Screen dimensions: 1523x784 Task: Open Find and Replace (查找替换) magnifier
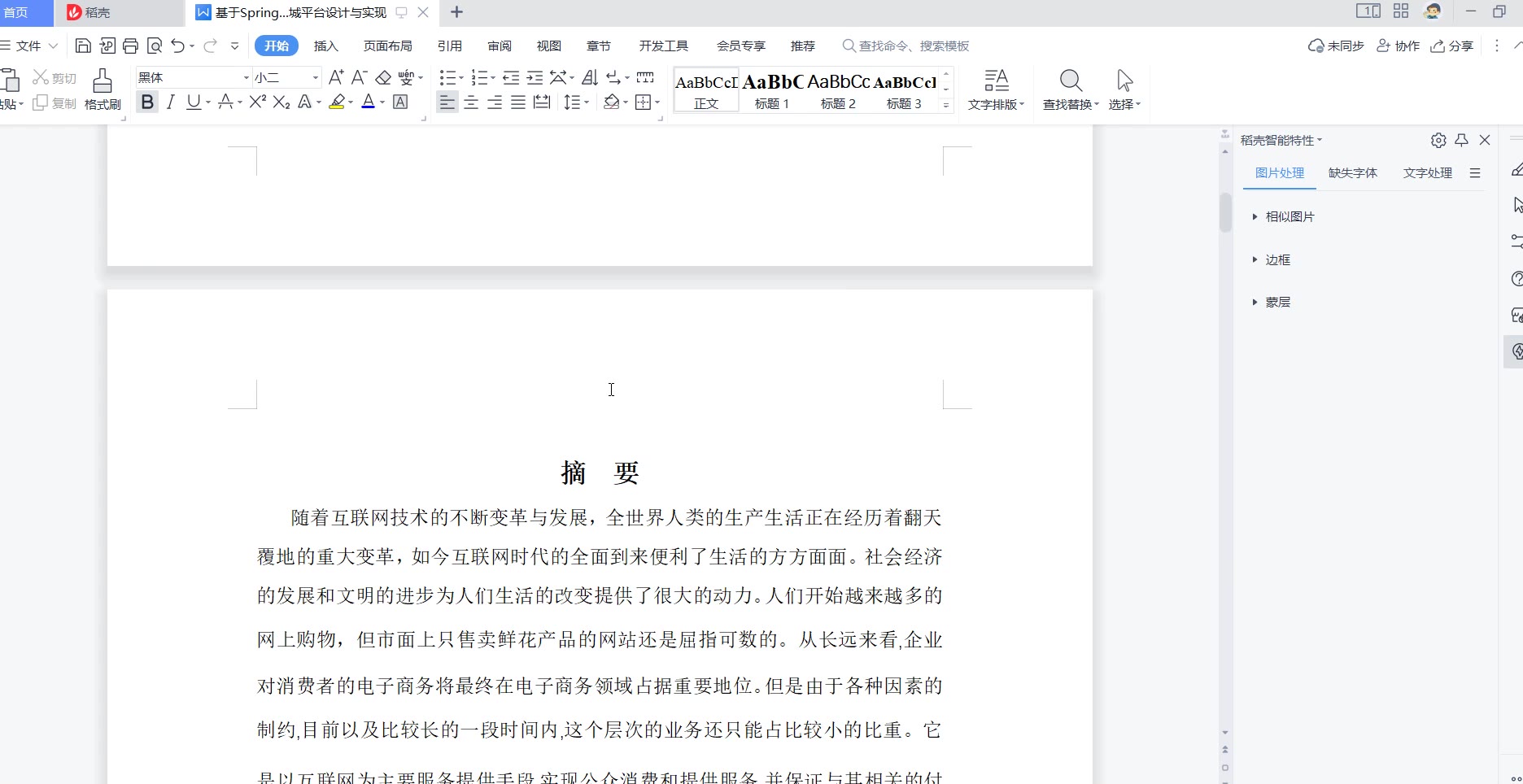[1071, 89]
